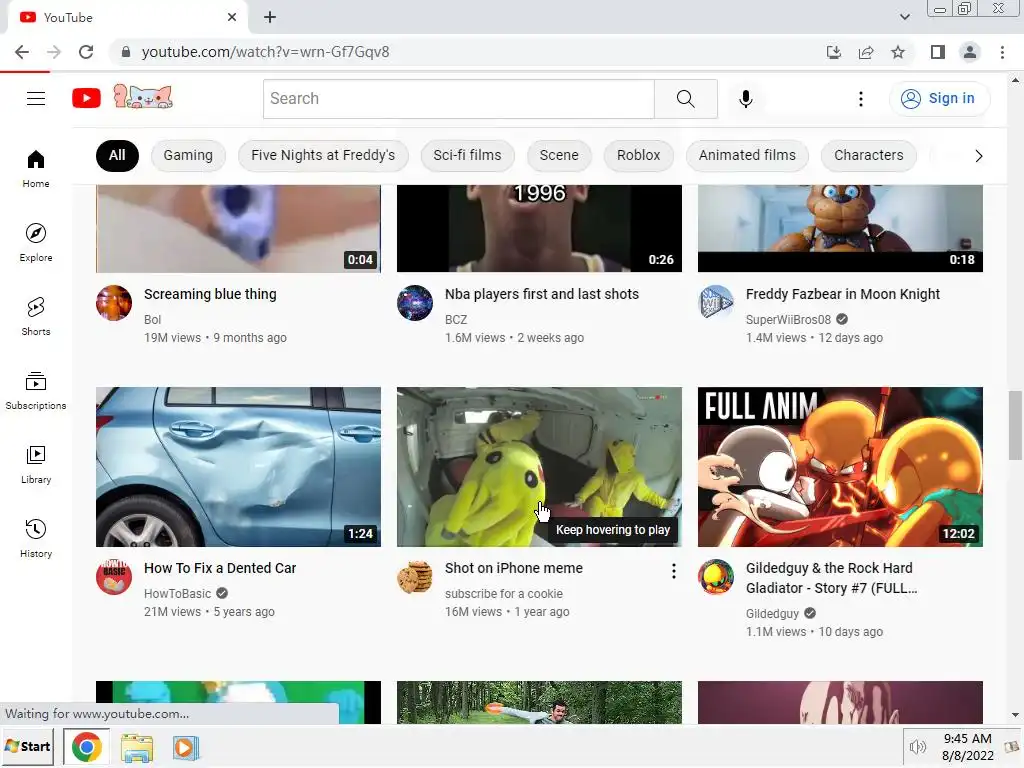Click Freddy Fazbear video thumbnail

point(840,229)
